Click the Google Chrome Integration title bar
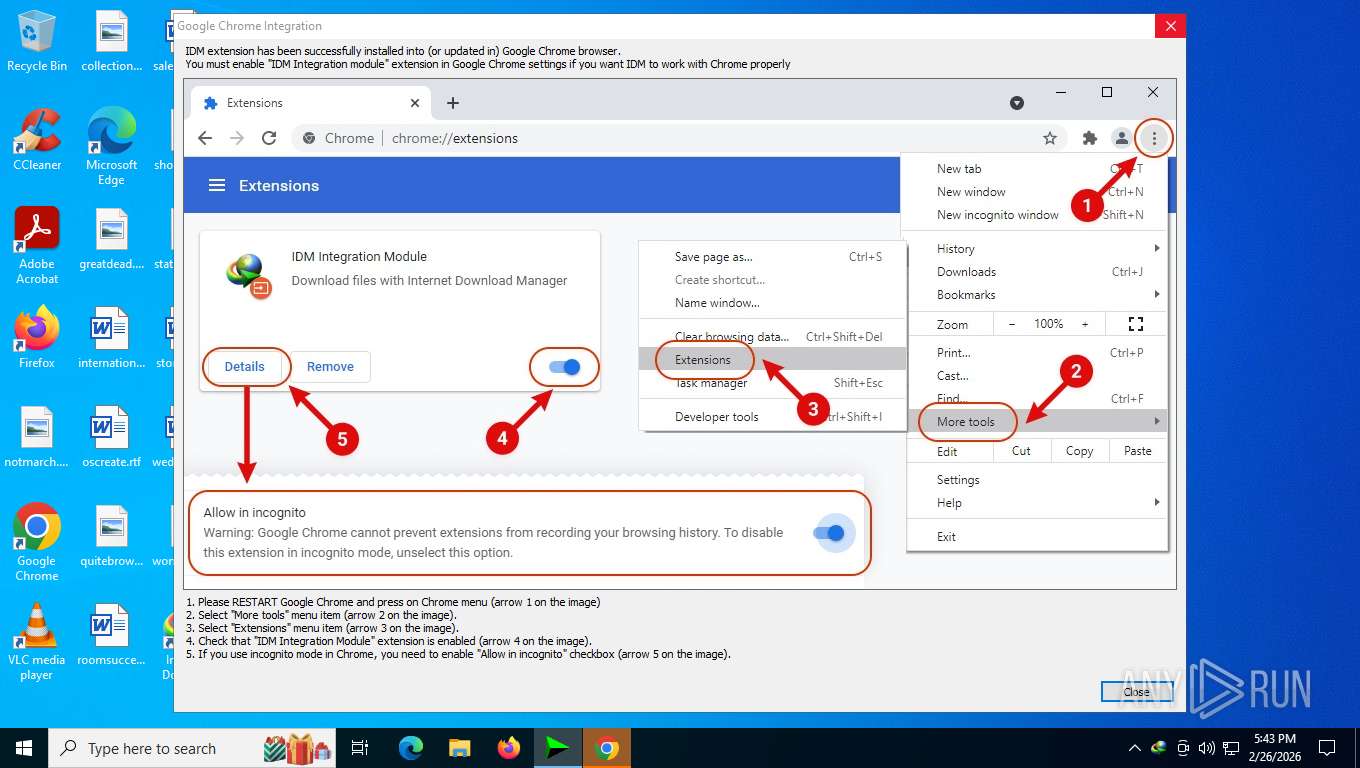The width and height of the screenshot is (1360, 768). (664, 26)
